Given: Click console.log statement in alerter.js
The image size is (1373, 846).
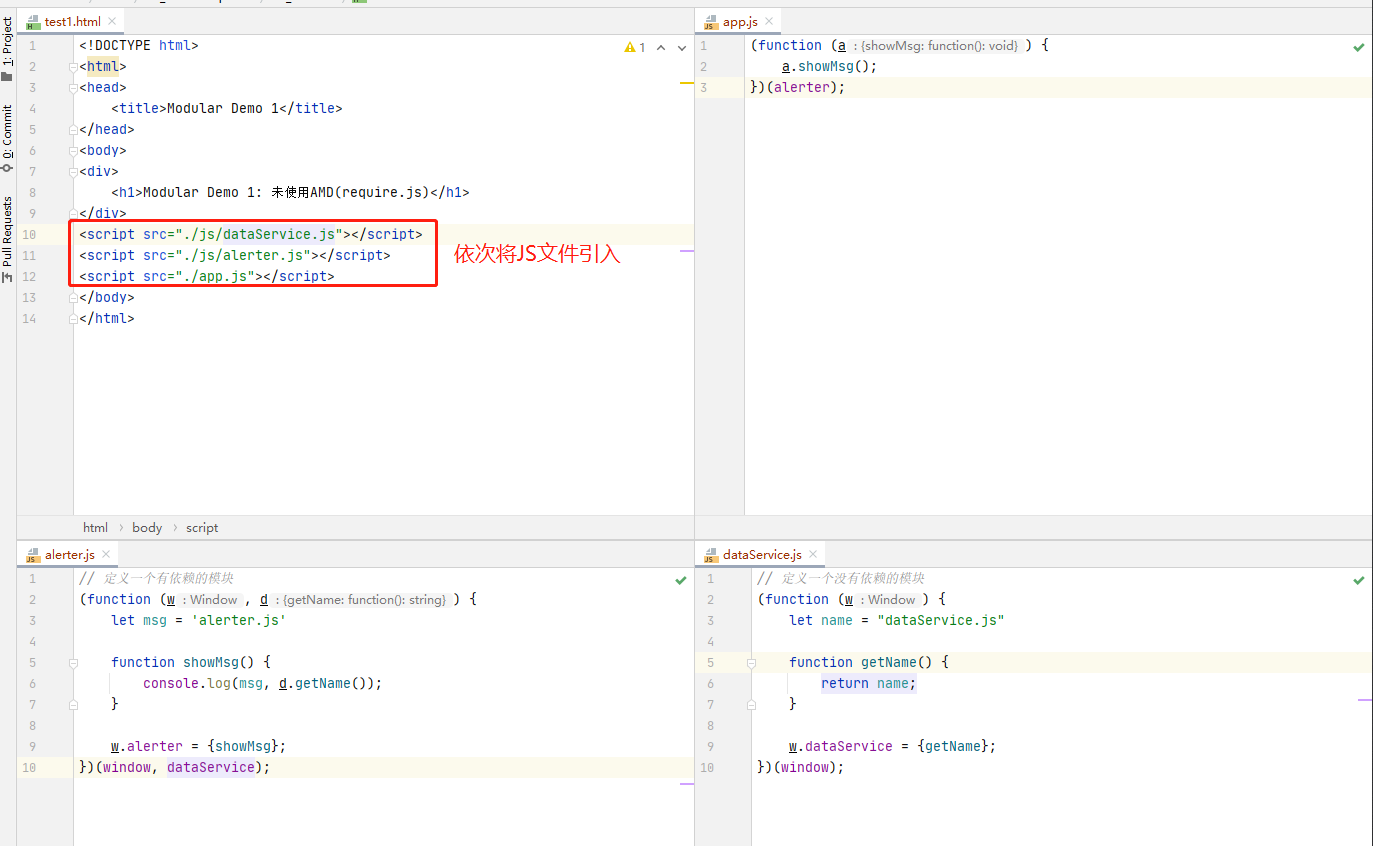Looking at the screenshot, I should click(x=262, y=684).
